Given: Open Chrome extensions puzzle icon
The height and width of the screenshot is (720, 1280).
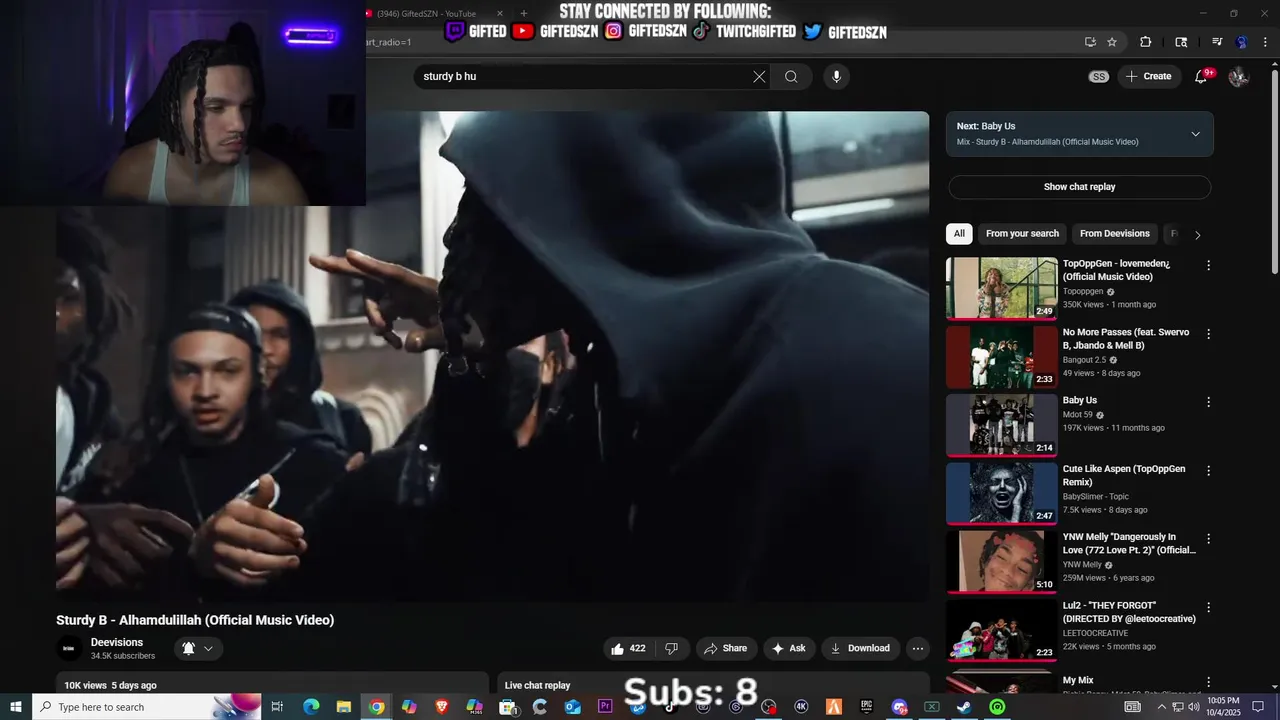Looking at the screenshot, I should 1146,42.
